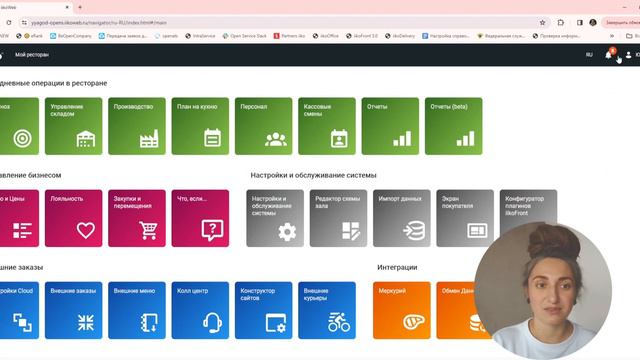Open Настройки и обслуживание системы gear tile
The image size is (640, 360).
pos(275,218)
